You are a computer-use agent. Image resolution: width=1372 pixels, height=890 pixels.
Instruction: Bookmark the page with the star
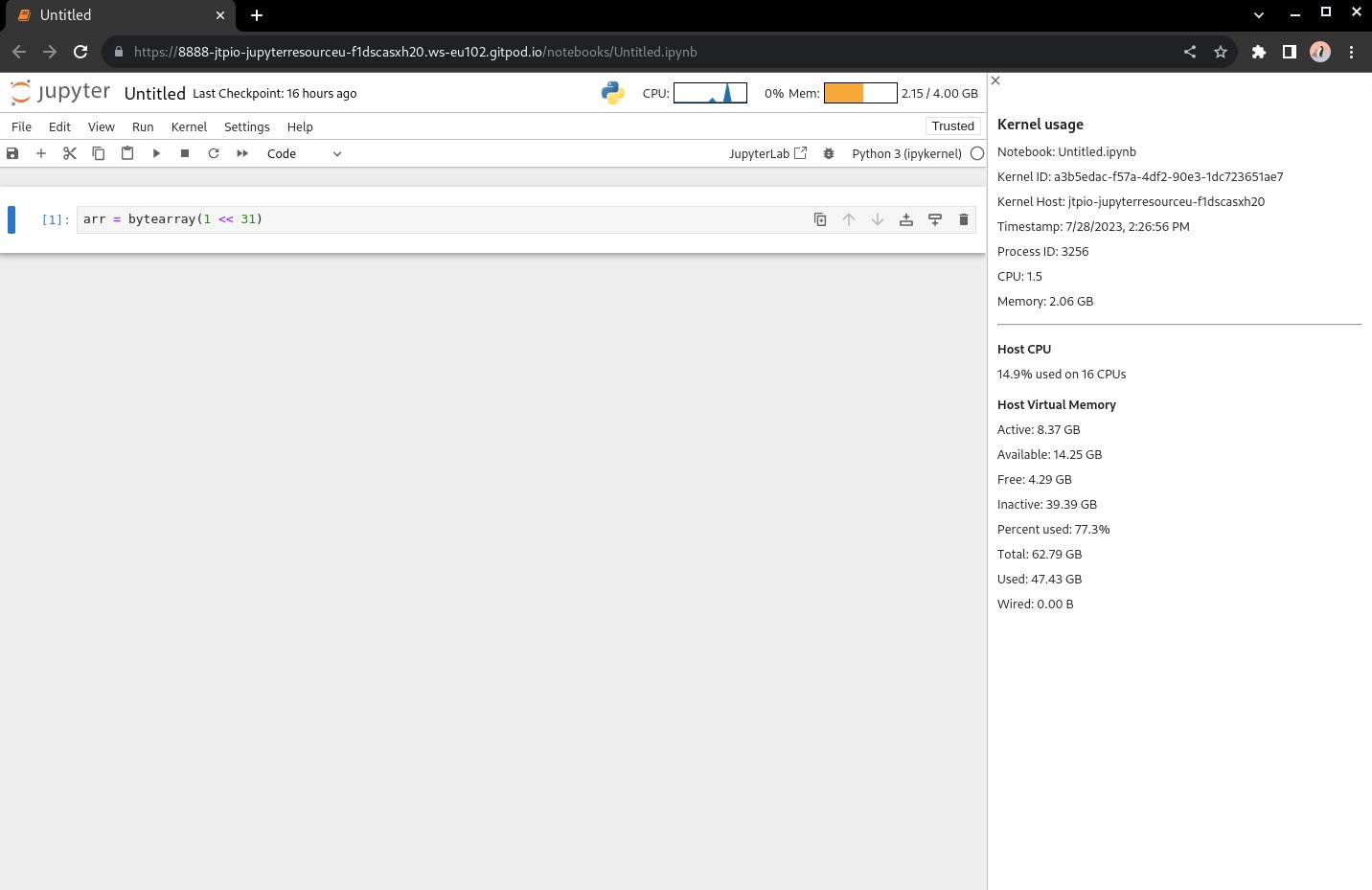[x=1221, y=52]
